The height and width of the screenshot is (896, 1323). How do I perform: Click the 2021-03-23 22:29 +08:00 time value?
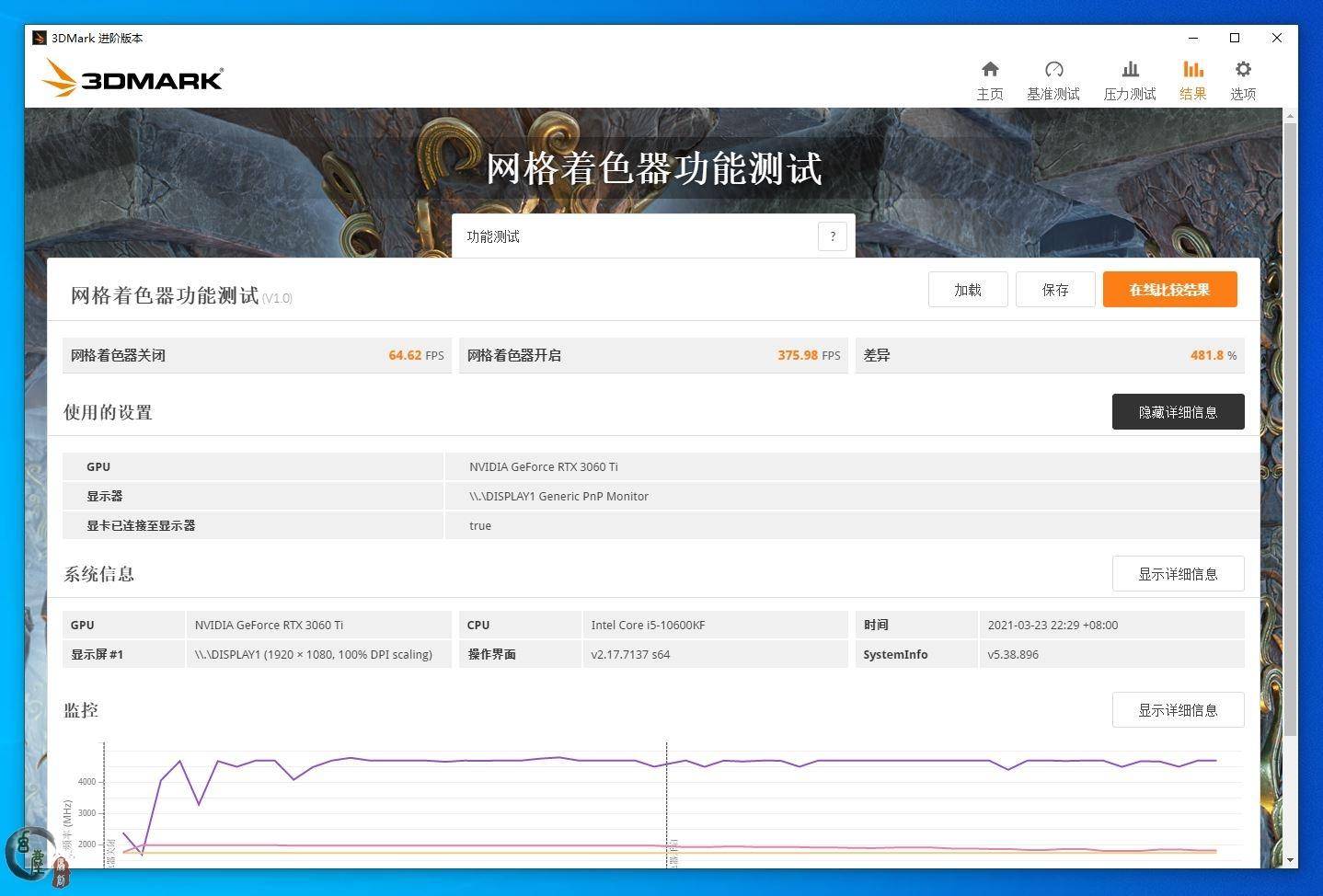tap(1053, 625)
